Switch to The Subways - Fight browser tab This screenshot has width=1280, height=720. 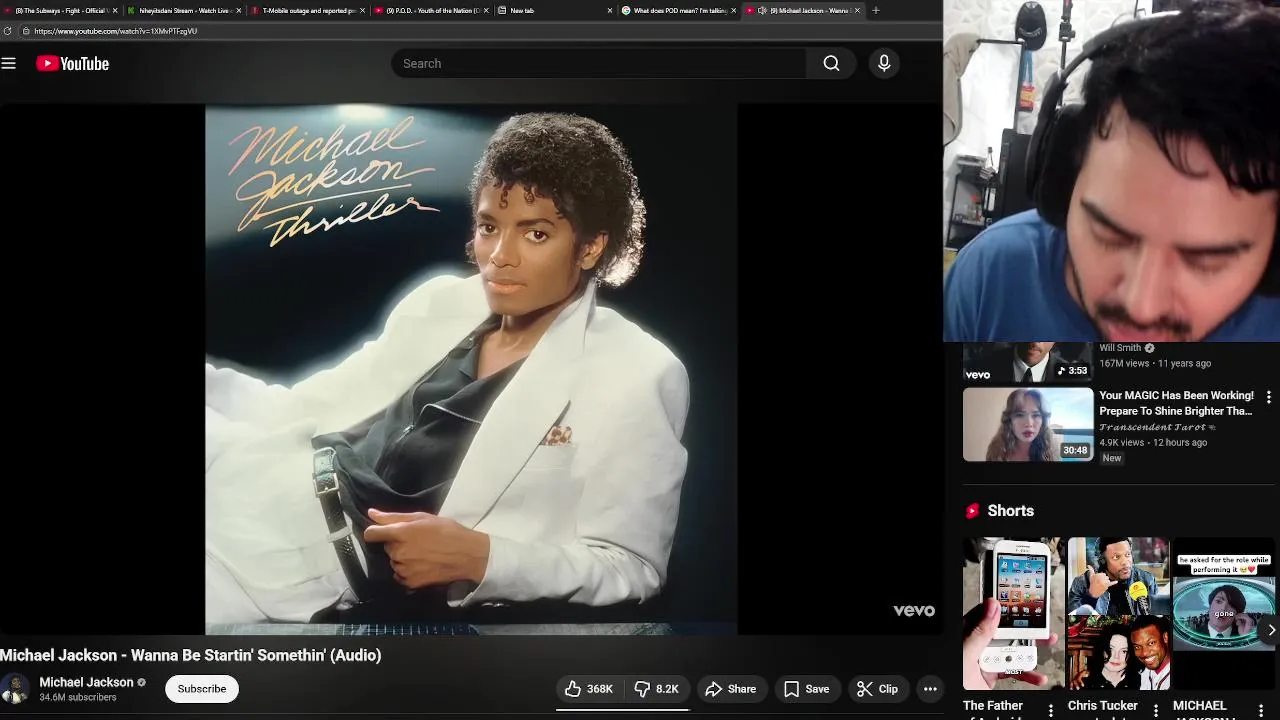(x=60, y=10)
